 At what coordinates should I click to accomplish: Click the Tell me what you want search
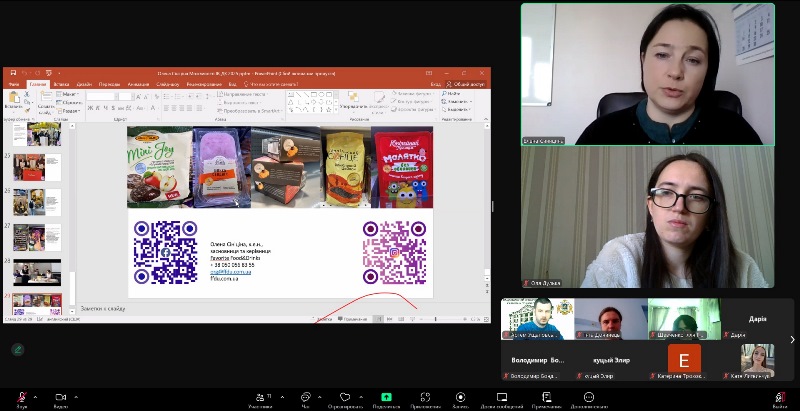click(273, 84)
